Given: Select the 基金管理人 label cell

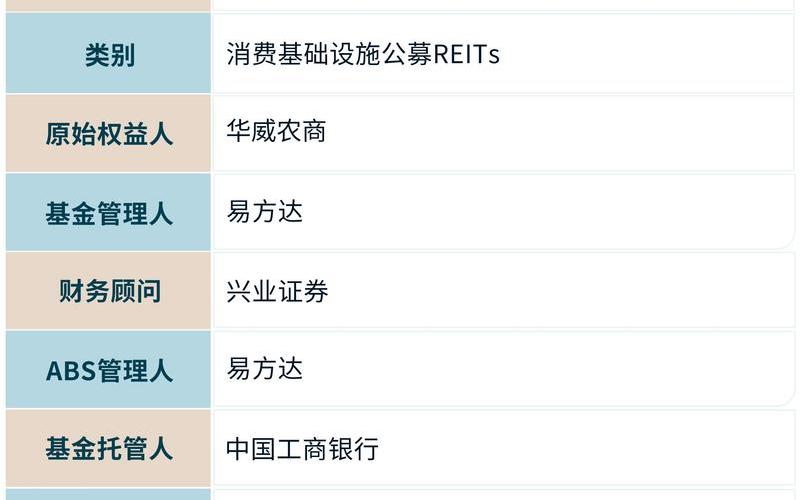Looking at the screenshot, I should point(108,212).
